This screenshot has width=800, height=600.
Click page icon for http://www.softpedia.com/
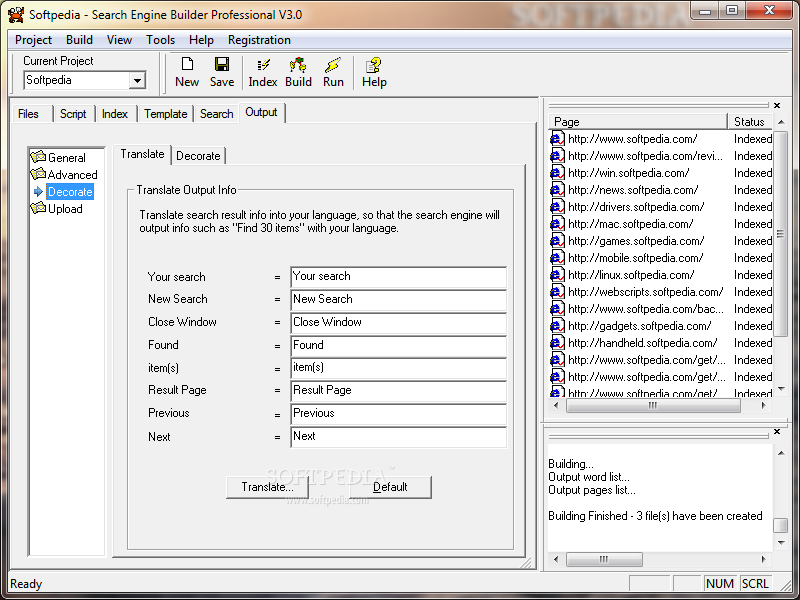[x=557, y=139]
